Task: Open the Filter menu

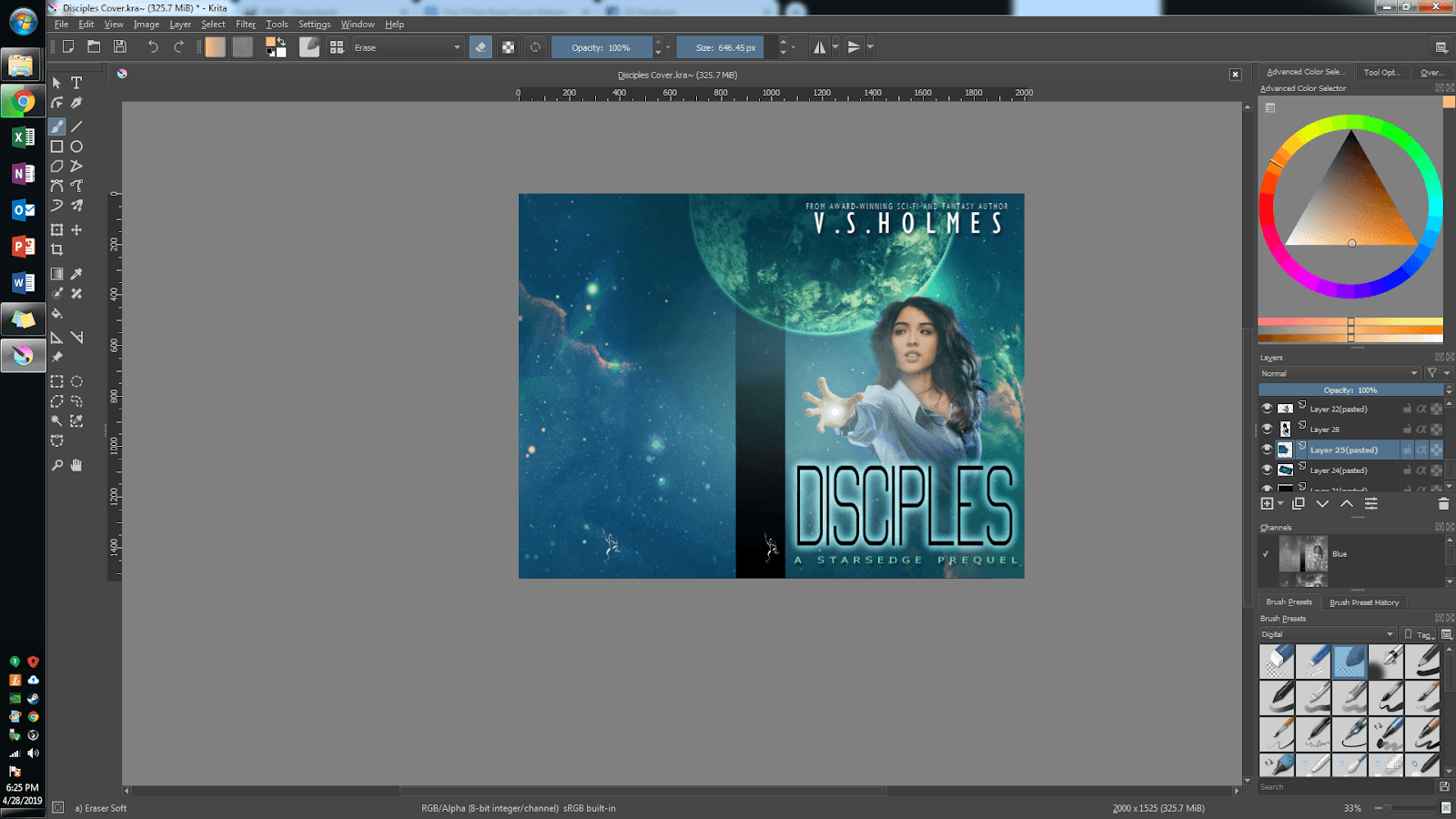Action: (246, 25)
